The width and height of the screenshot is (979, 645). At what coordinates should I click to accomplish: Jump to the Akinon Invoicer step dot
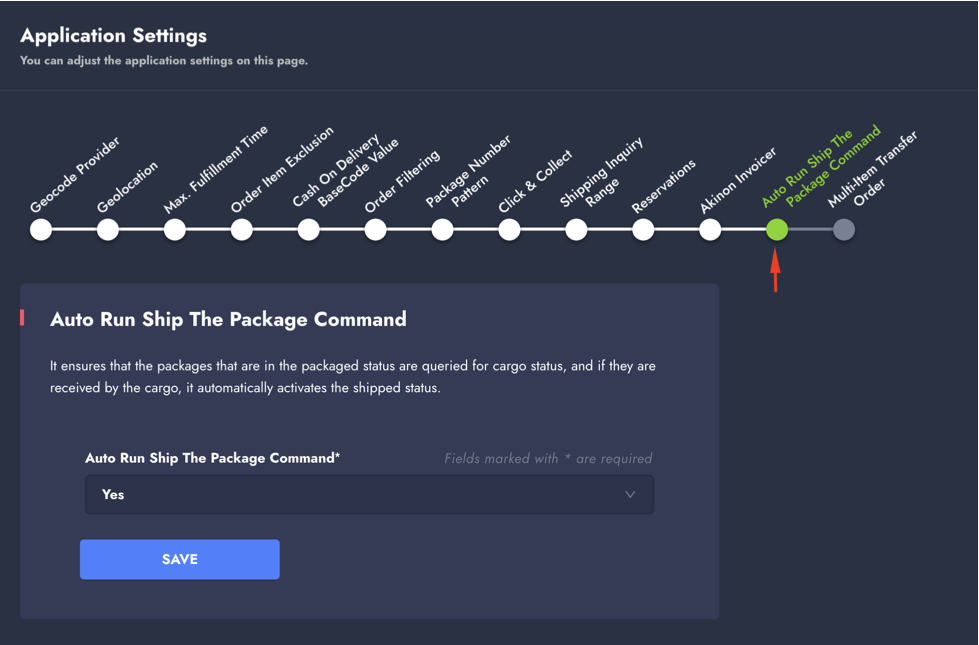coord(710,230)
